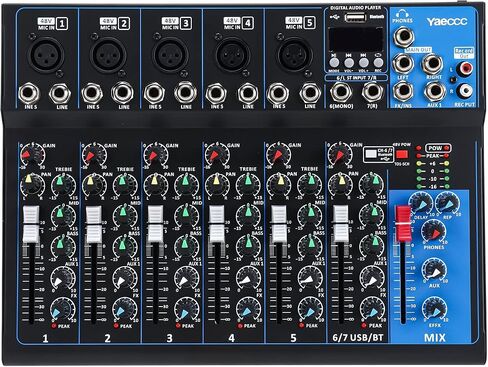
Task: Adjust channel 1 AUX 1 knob
Action: 63,278
